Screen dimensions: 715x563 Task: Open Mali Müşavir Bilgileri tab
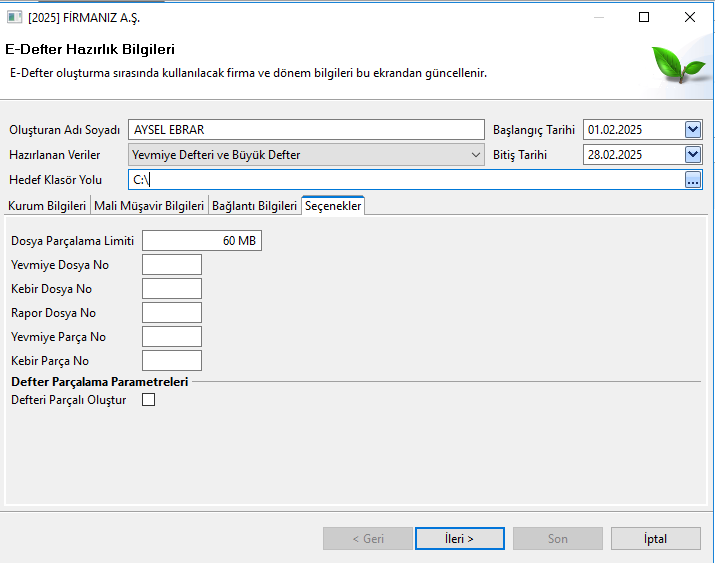(149, 206)
